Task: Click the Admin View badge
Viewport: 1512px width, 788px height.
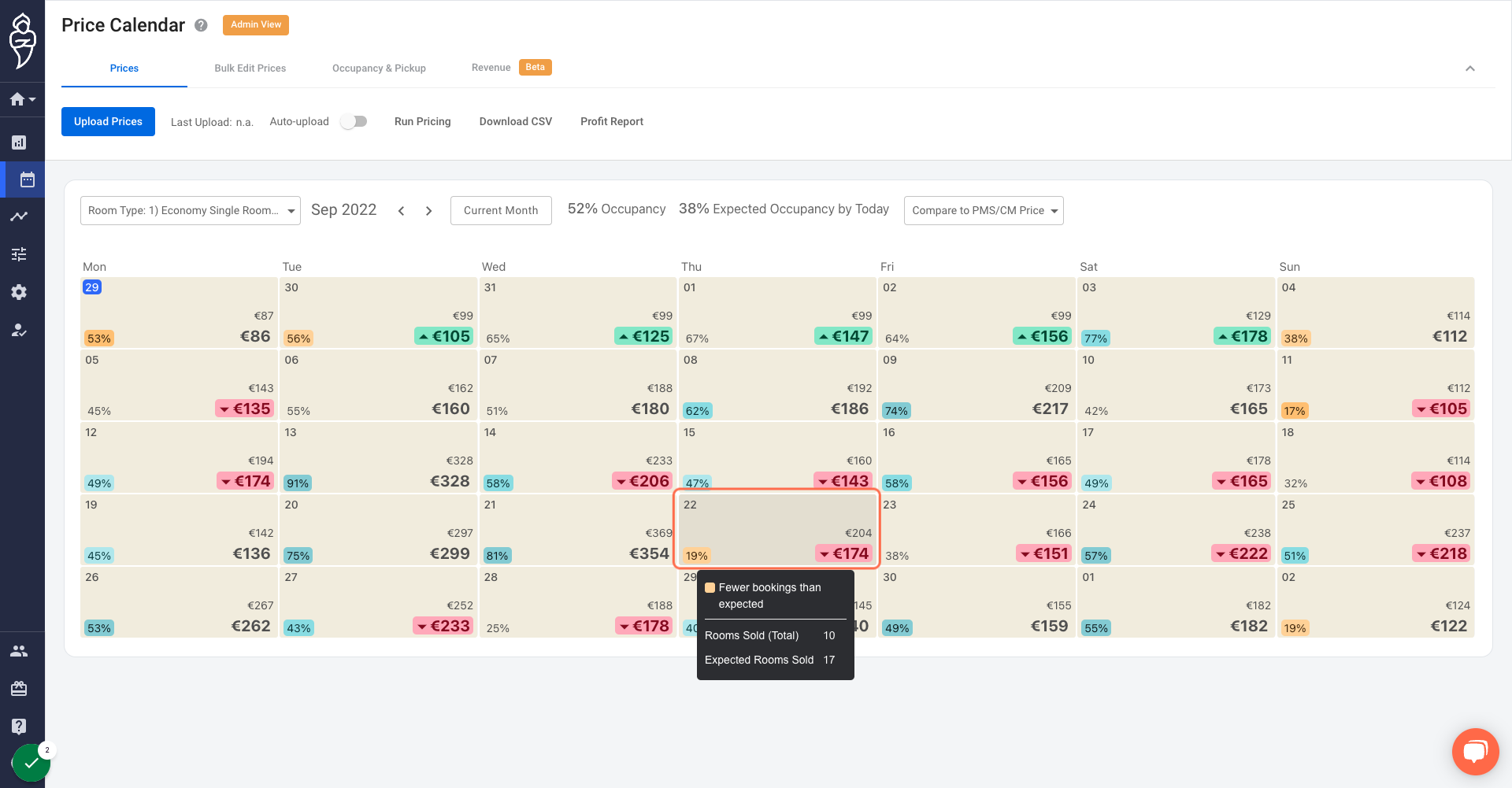Action: click(256, 25)
